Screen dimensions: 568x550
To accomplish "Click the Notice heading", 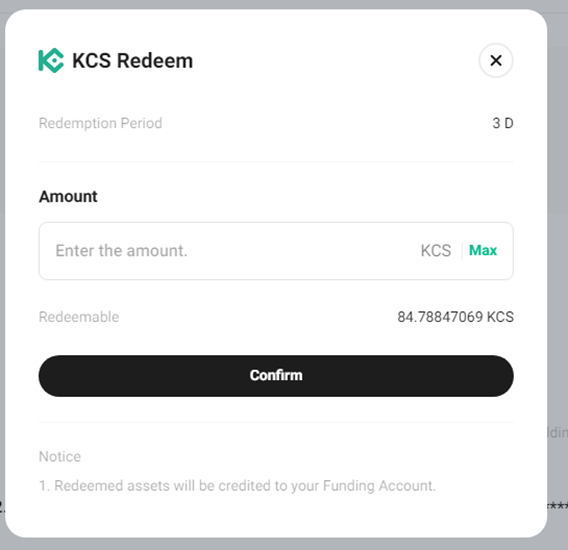I will [60, 457].
